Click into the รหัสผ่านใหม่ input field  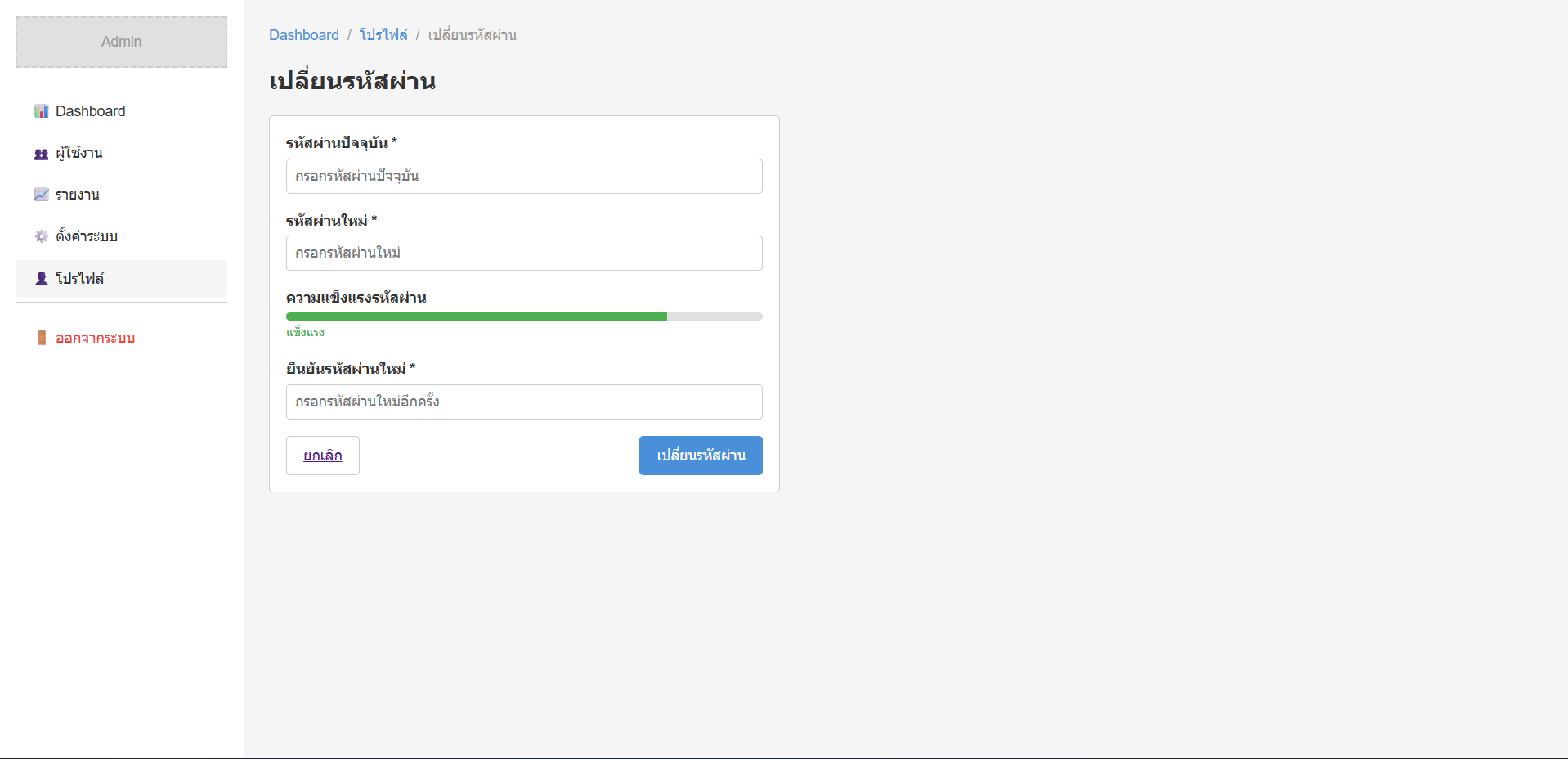click(x=524, y=254)
